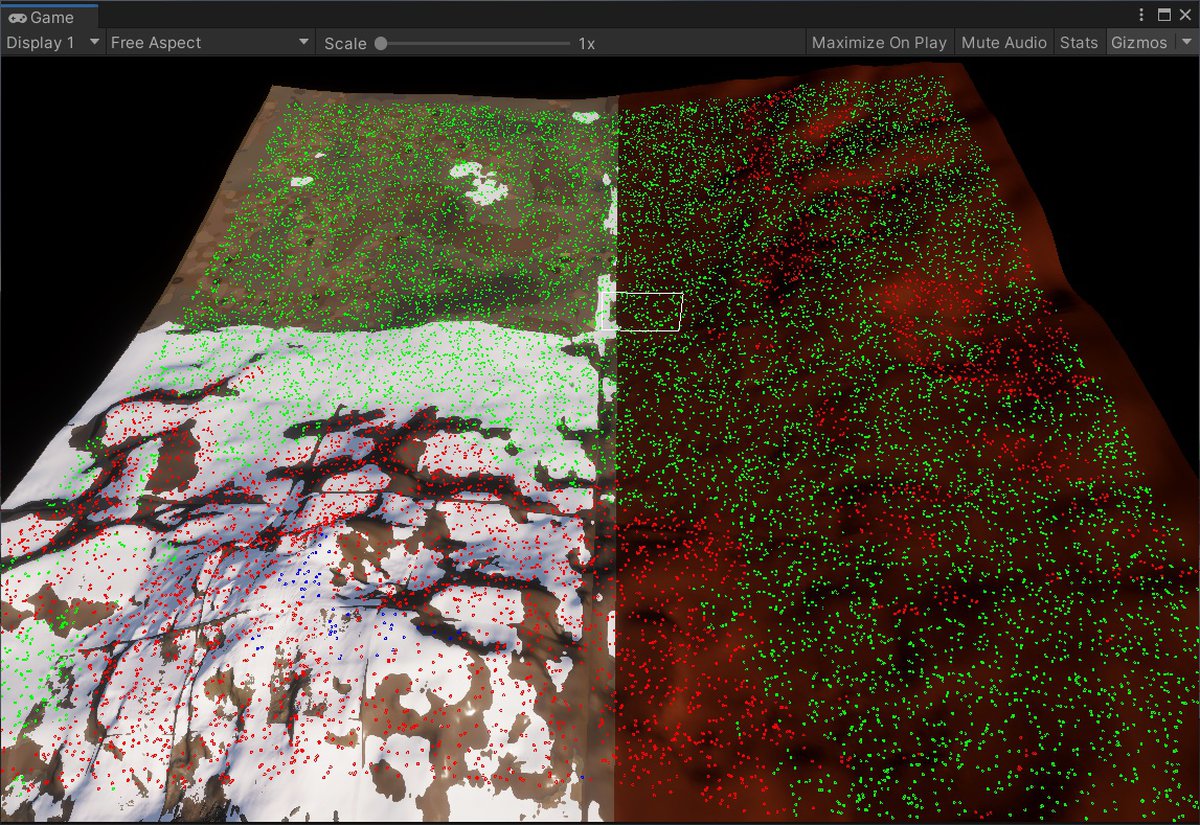This screenshot has height=825, width=1200.
Task: Close the Game panel window
Action: coord(1185,15)
